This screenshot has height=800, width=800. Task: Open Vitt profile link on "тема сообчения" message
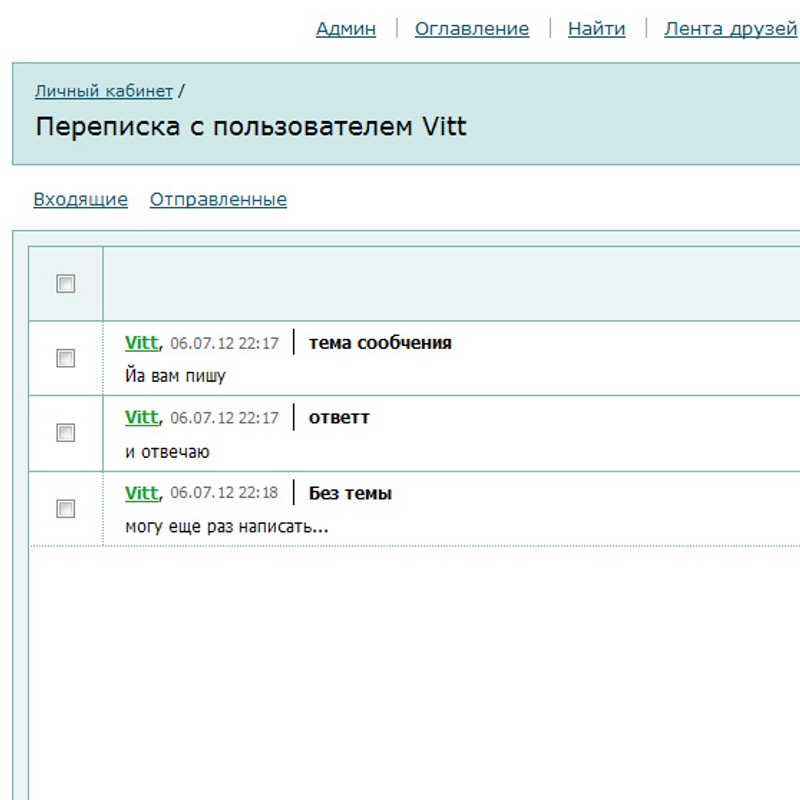click(x=141, y=343)
